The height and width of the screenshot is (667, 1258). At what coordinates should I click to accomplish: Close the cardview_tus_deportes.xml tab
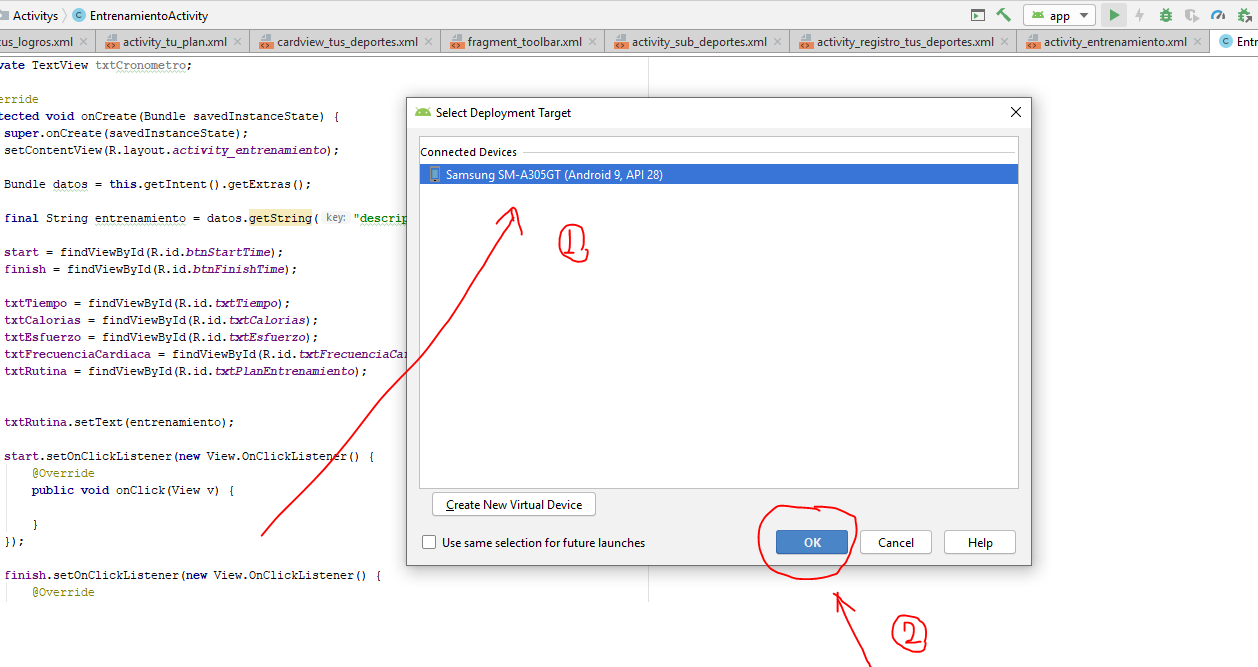(x=428, y=42)
